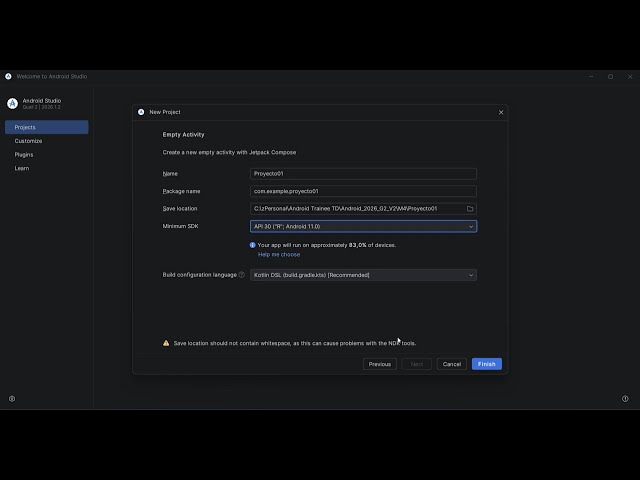The height and width of the screenshot is (480, 640).
Task: Click the Android Studio logo in sidebar
Action: click(x=12, y=104)
